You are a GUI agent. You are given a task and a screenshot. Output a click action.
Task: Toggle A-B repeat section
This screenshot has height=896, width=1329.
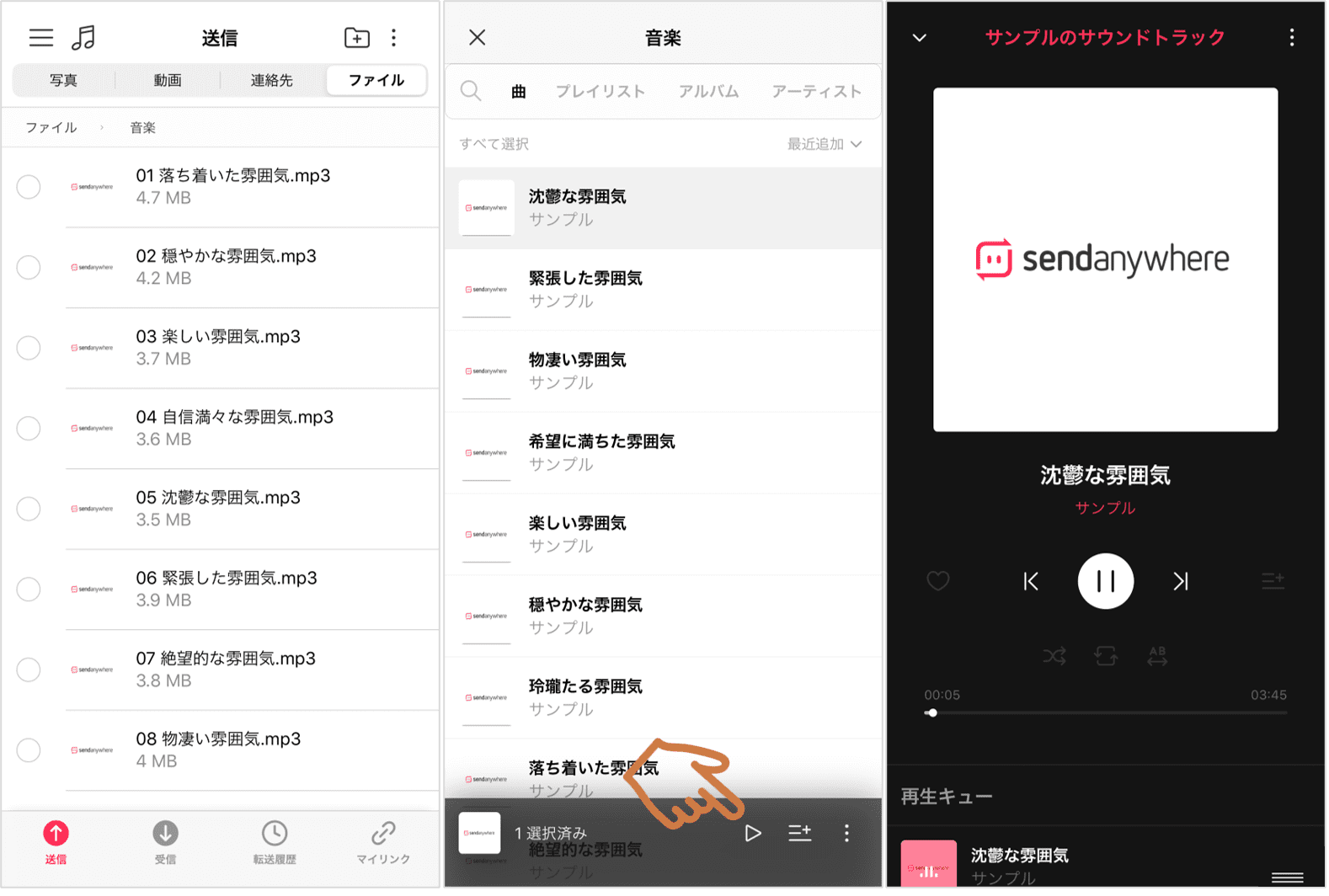[1157, 656]
